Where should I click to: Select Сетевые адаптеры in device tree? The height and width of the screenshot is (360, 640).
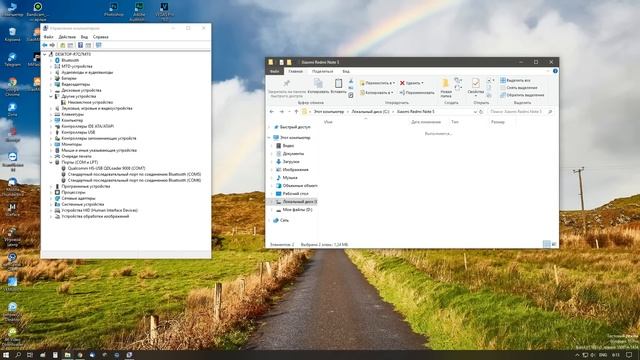click(78, 198)
